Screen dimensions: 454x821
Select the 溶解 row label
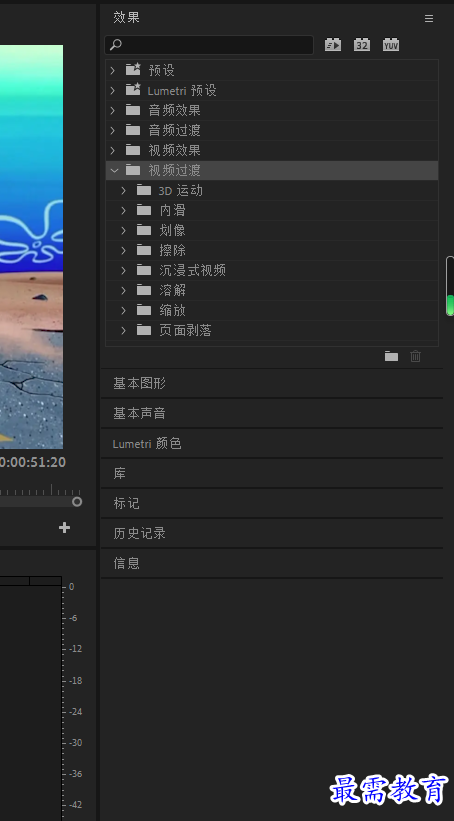[172, 290]
